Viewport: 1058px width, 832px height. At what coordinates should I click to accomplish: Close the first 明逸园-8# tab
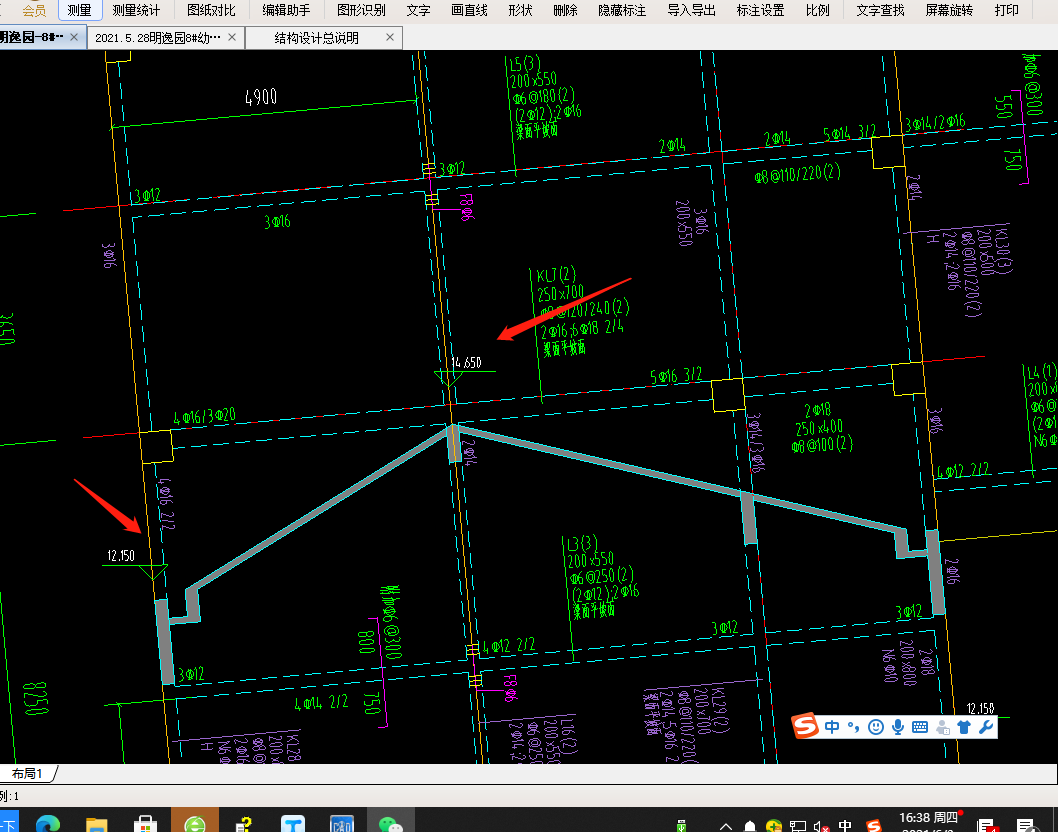pos(74,37)
